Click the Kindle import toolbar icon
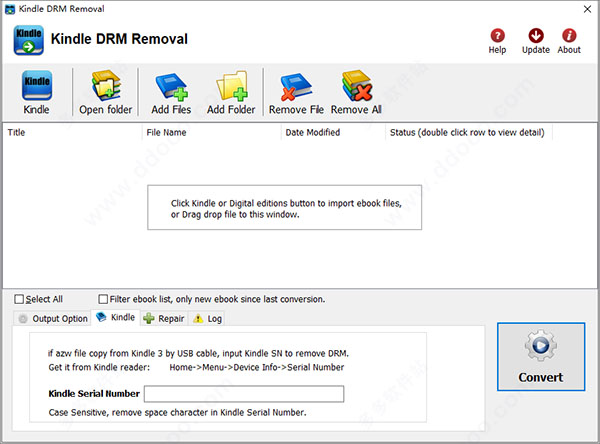The image size is (600, 444). click(x=36, y=85)
